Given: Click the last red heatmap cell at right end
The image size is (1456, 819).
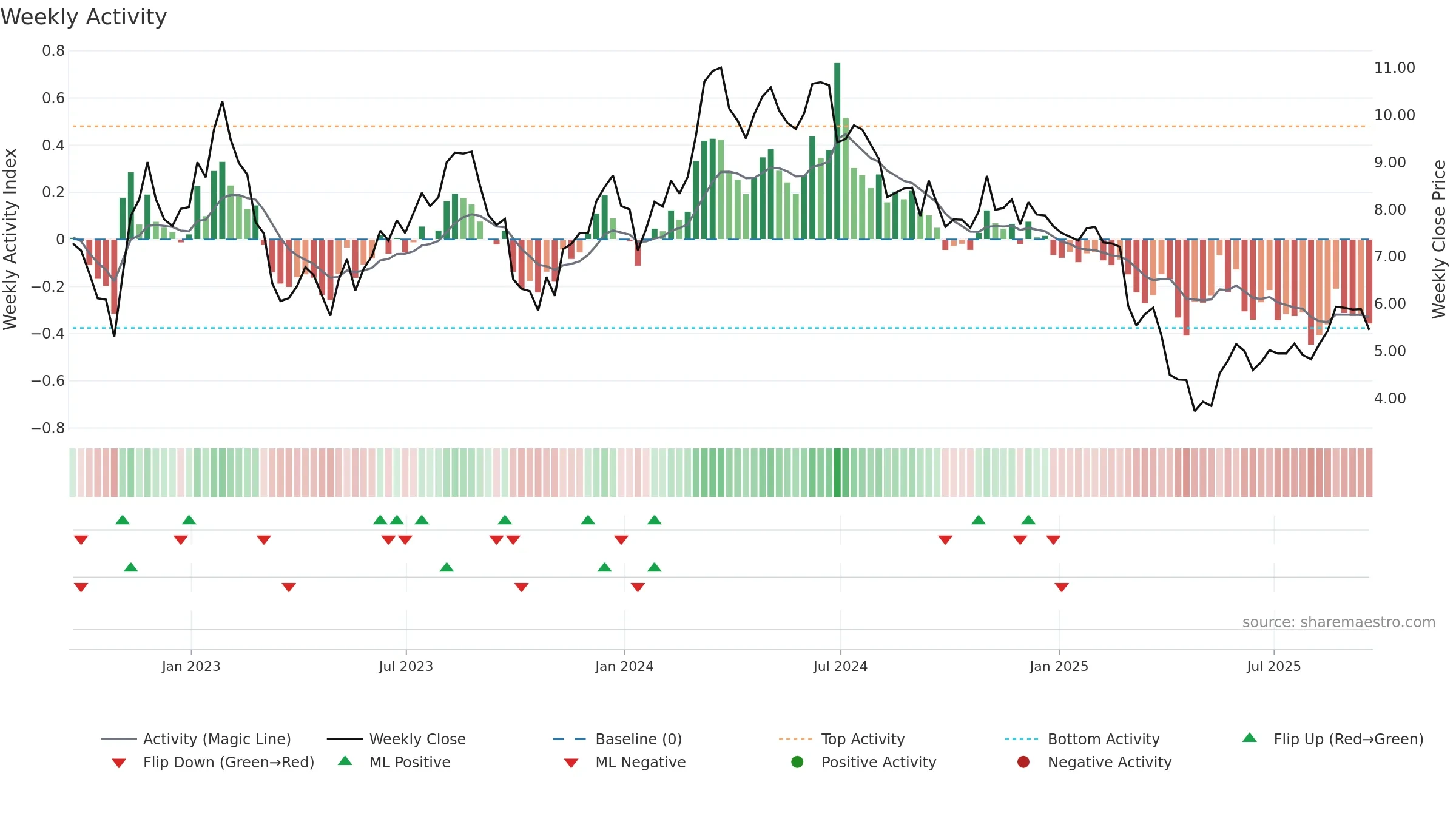Looking at the screenshot, I should (x=1369, y=473).
